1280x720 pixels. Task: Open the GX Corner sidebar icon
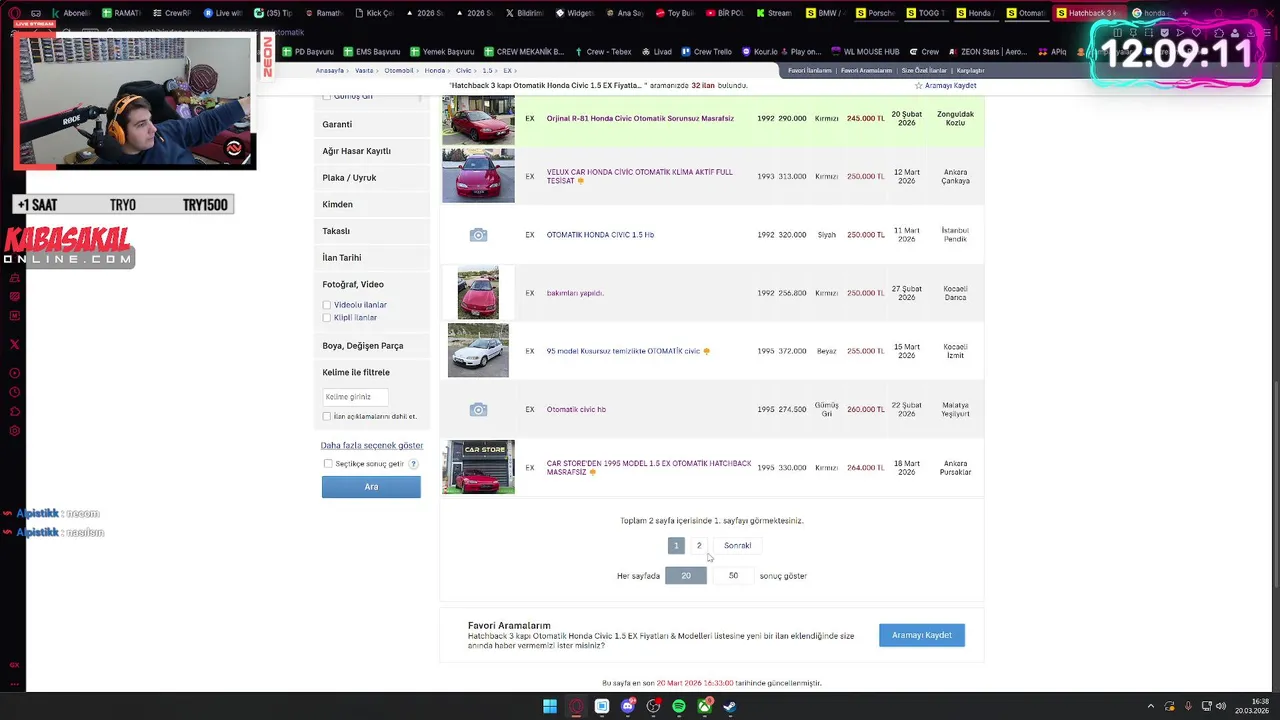pyautogui.click(x=14, y=665)
